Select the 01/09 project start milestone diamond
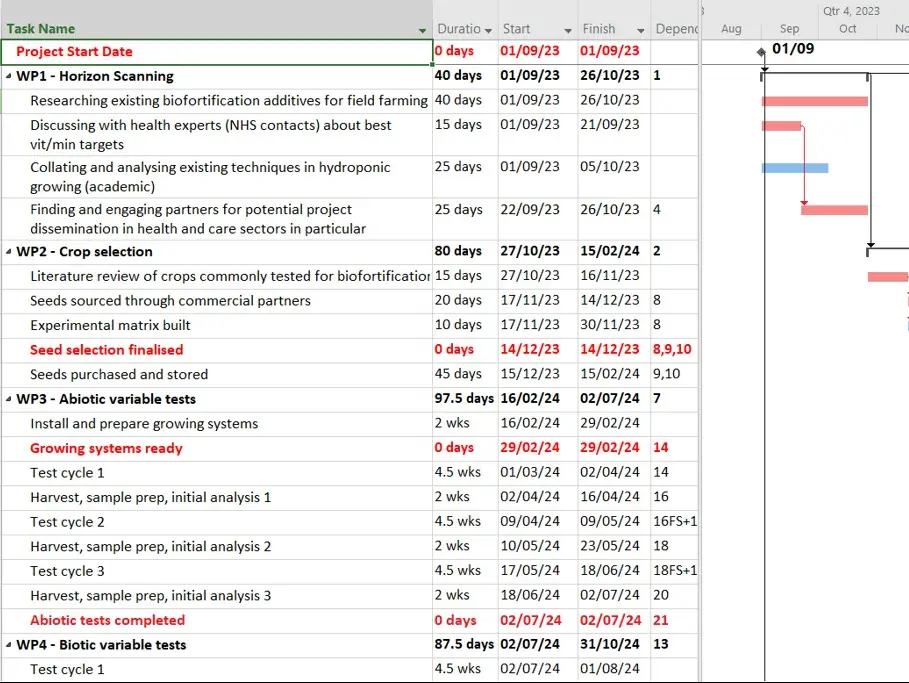The image size is (909, 683). coord(761,52)
